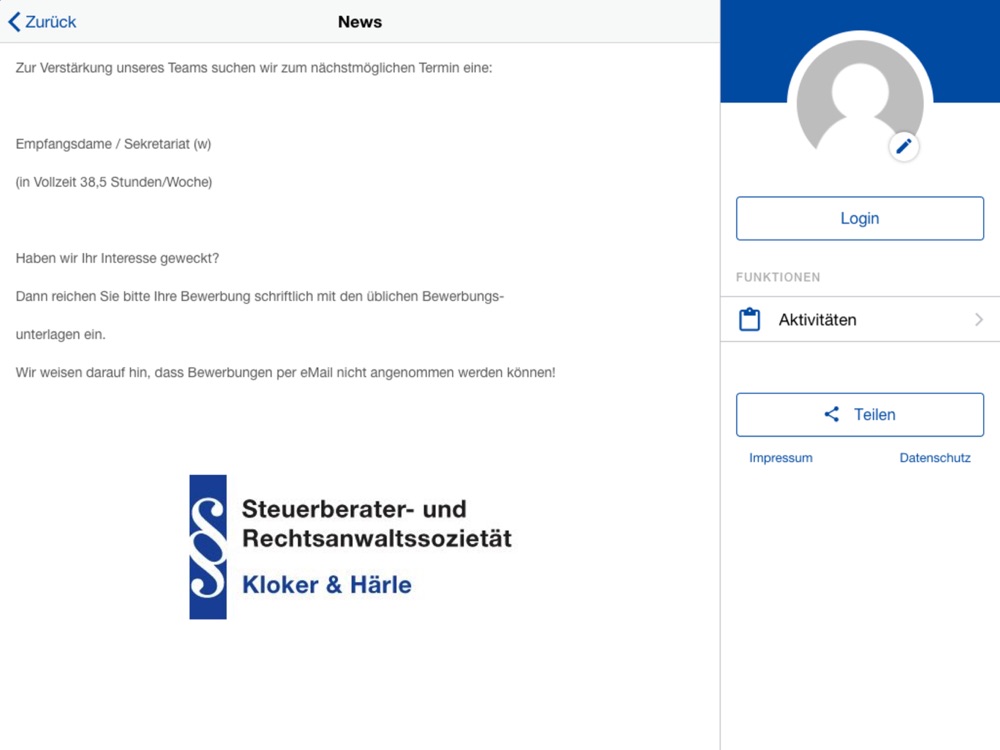Open the Impressum link
This screenshot has height=750, width=1000.
[x=781, y=458]
